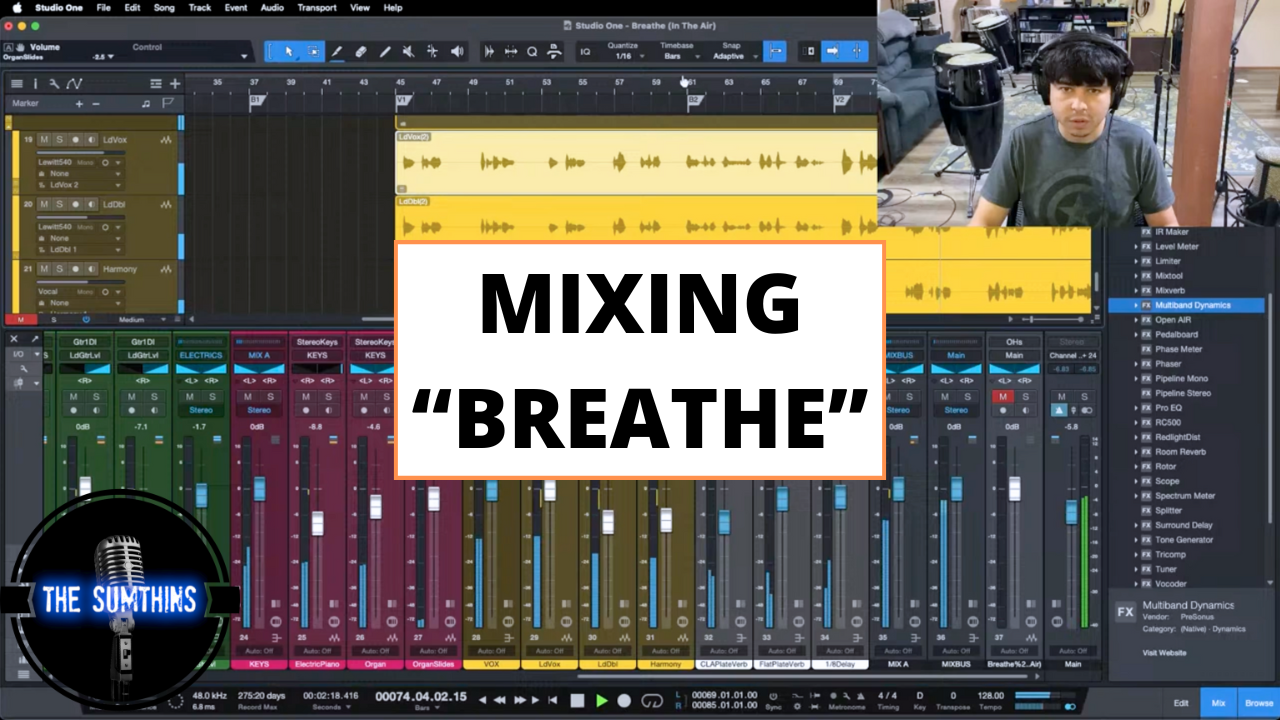1280x720 pixels.
Task: Select the Eraser tool
Action: point(361,51)
